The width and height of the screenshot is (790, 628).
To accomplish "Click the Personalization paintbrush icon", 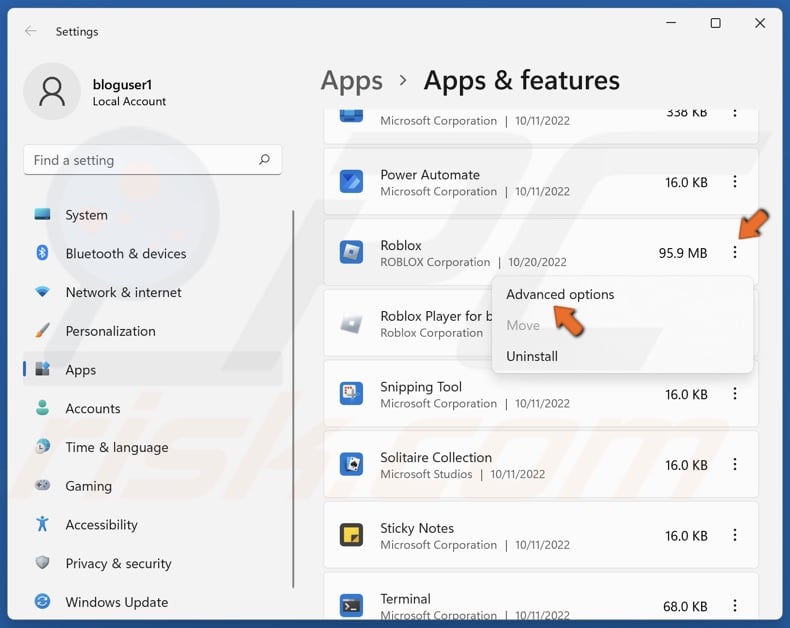I will [x=42, y=330].
